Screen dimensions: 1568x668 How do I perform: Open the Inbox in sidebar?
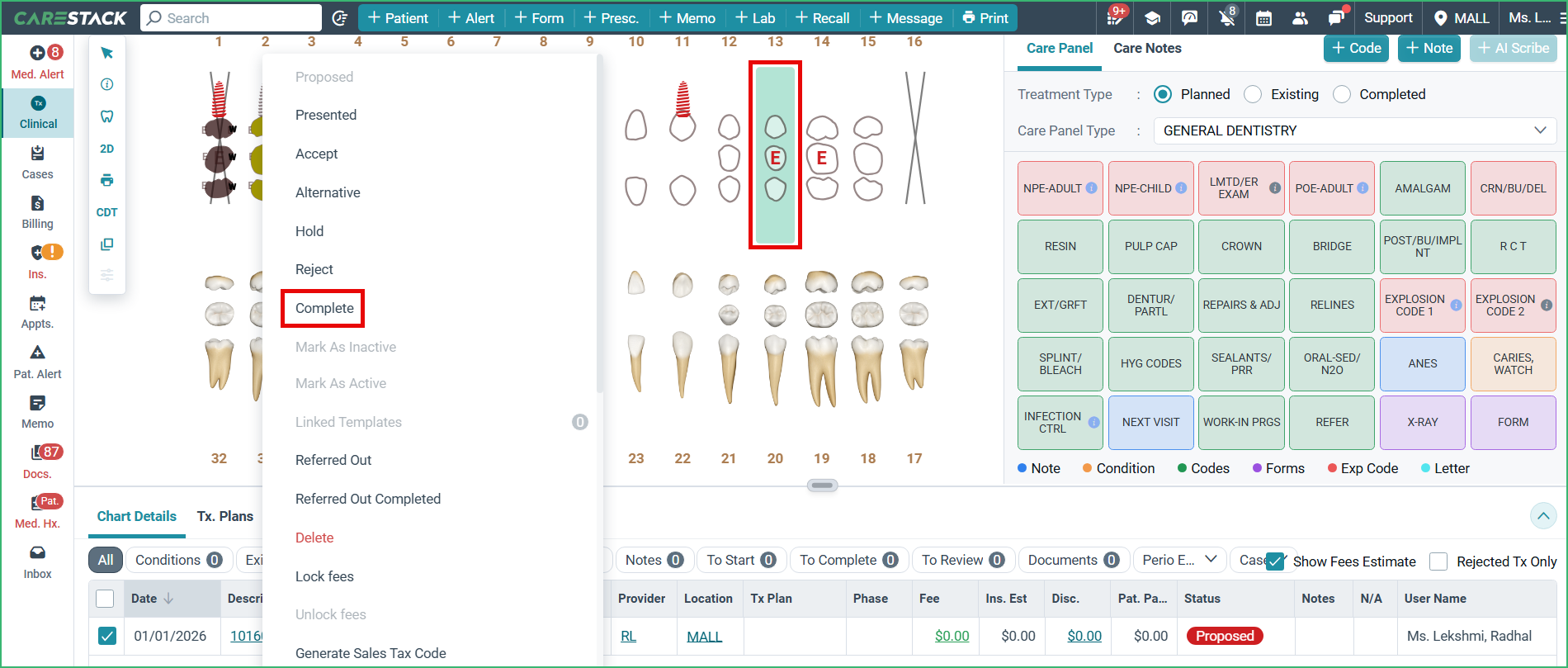pyautogui.click(x=37, y=561)
